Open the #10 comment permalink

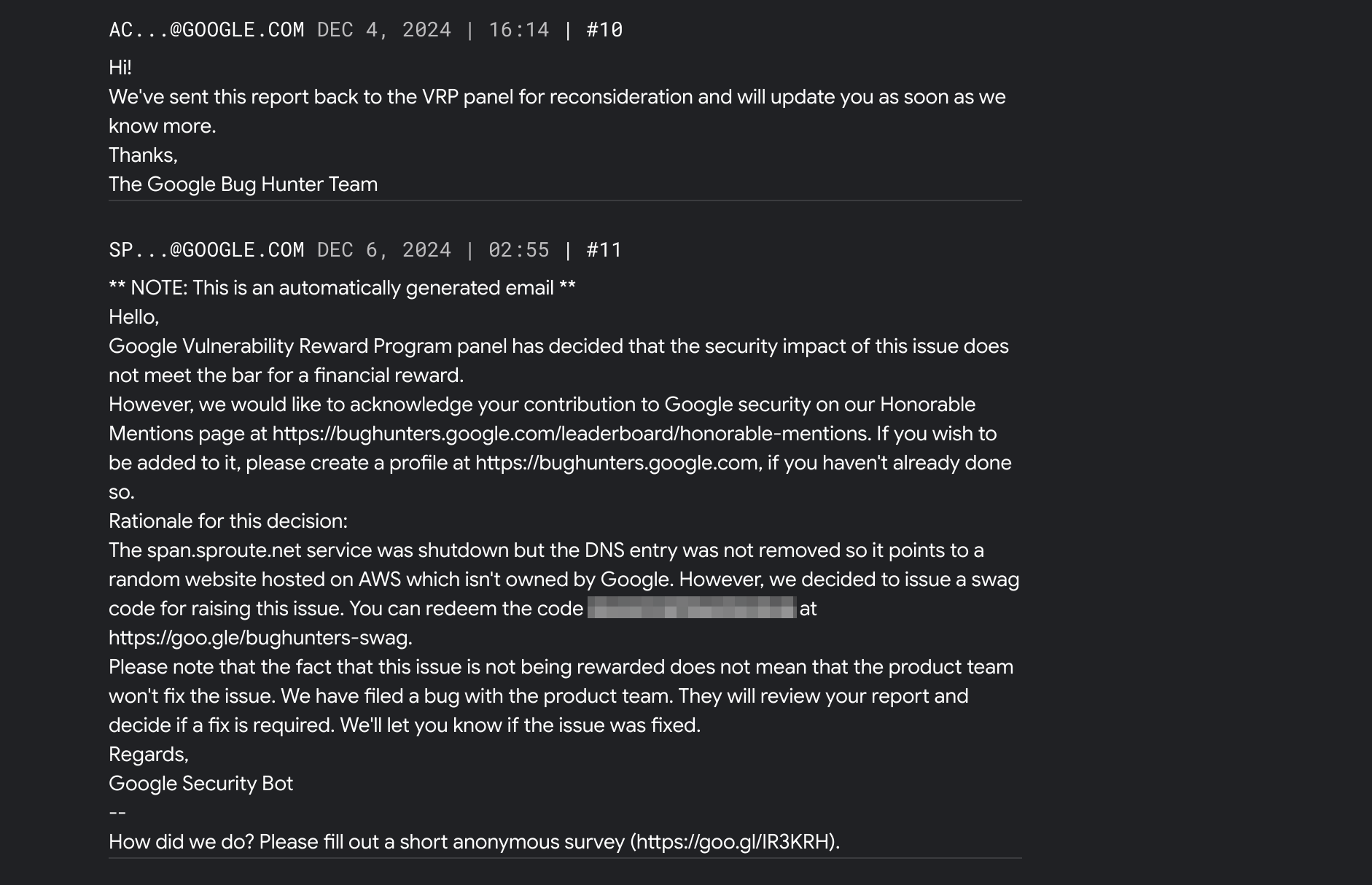[604, 30]
